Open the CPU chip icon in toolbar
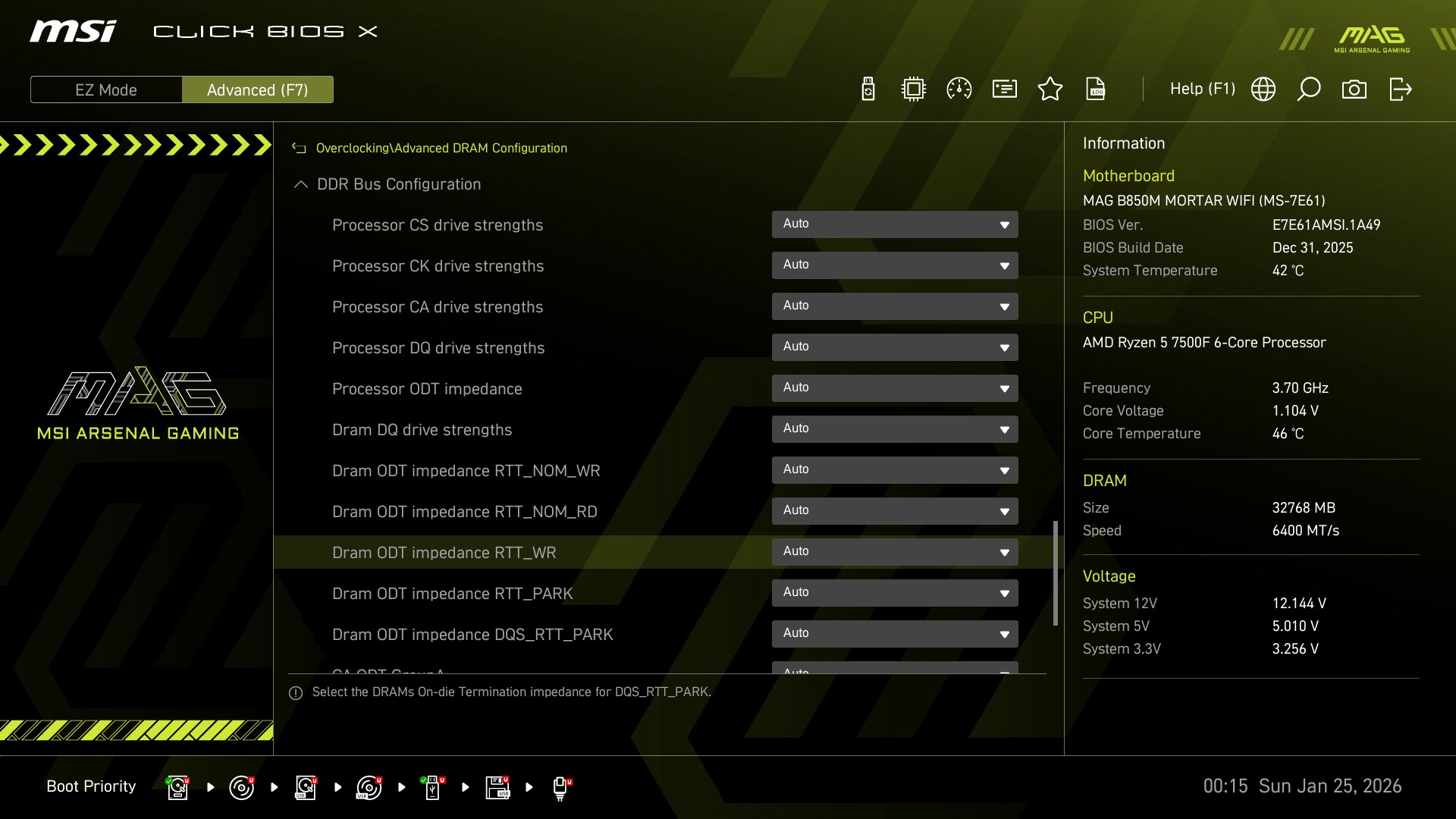The image size is (1456, 819). 914,89
